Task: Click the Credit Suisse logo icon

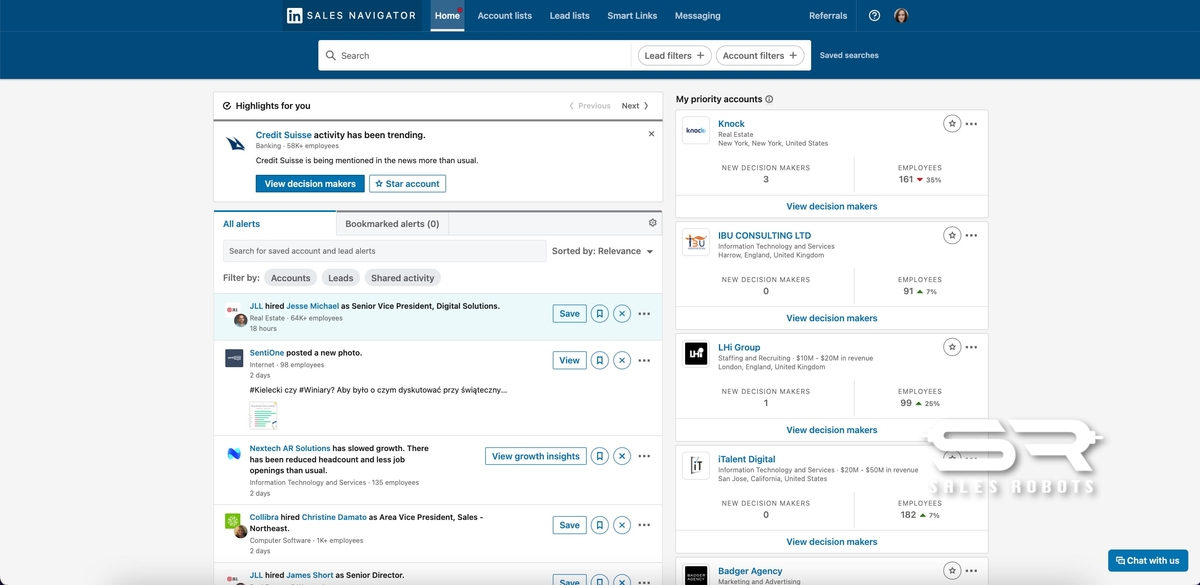Action: [235, 143]
